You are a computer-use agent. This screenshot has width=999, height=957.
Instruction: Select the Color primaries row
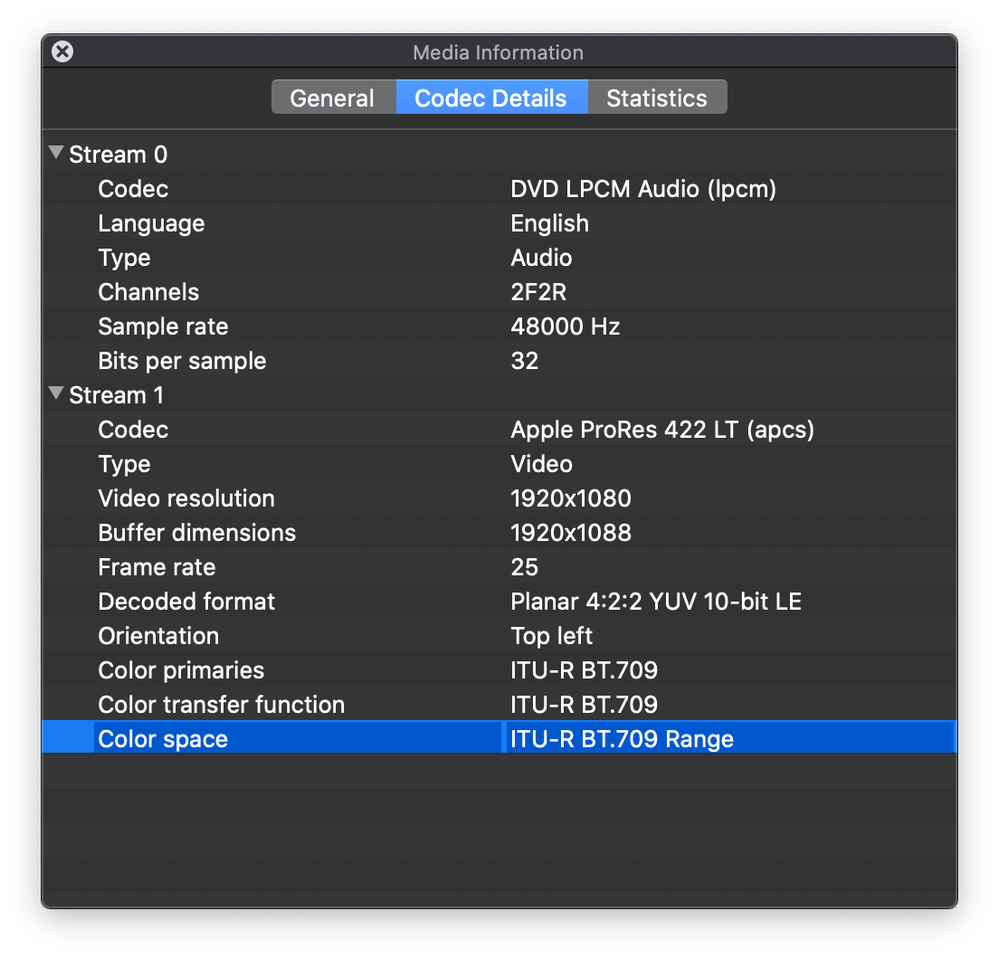(181, 670)
